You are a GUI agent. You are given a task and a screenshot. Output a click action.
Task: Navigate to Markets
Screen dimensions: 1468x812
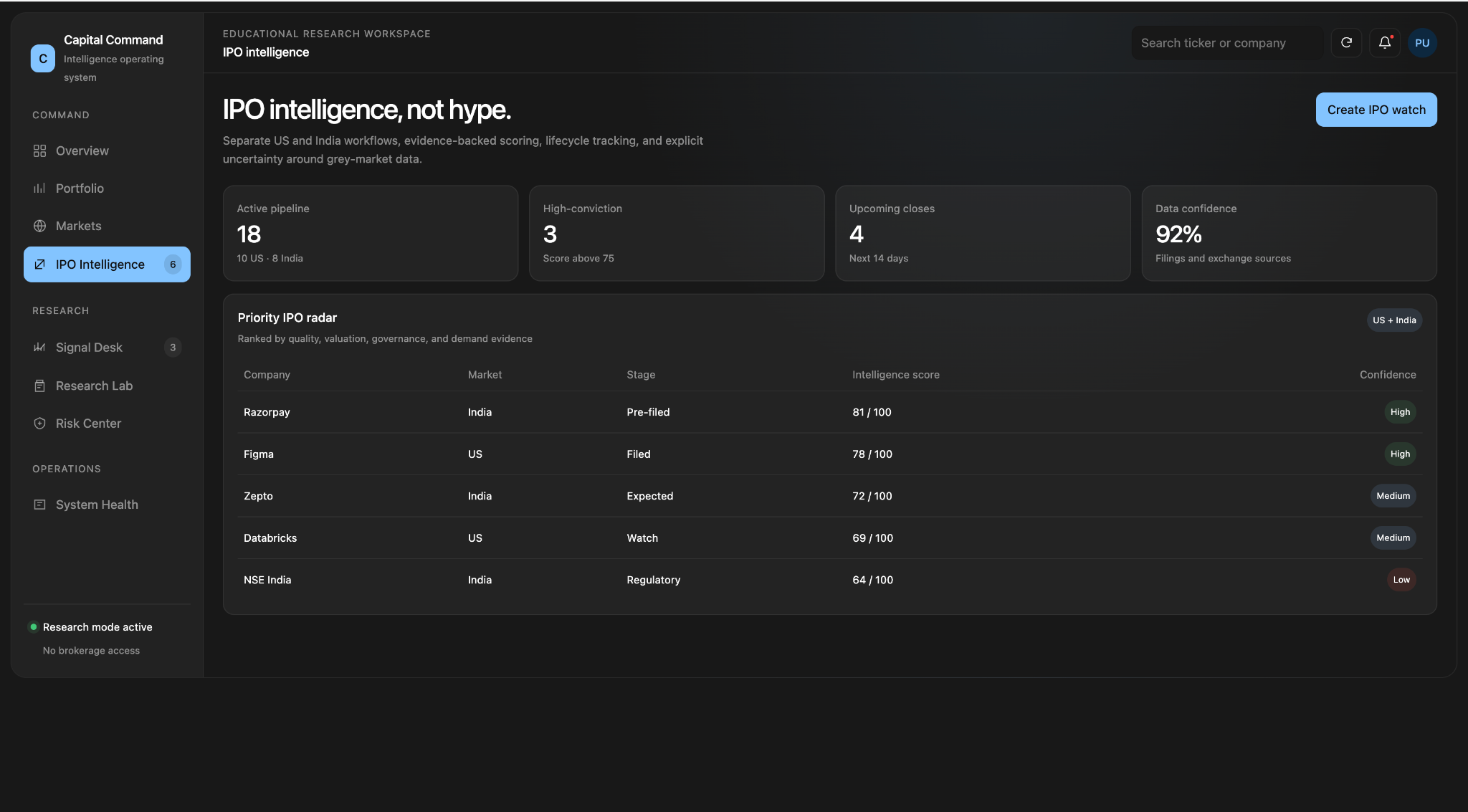(x=107, y=226)
